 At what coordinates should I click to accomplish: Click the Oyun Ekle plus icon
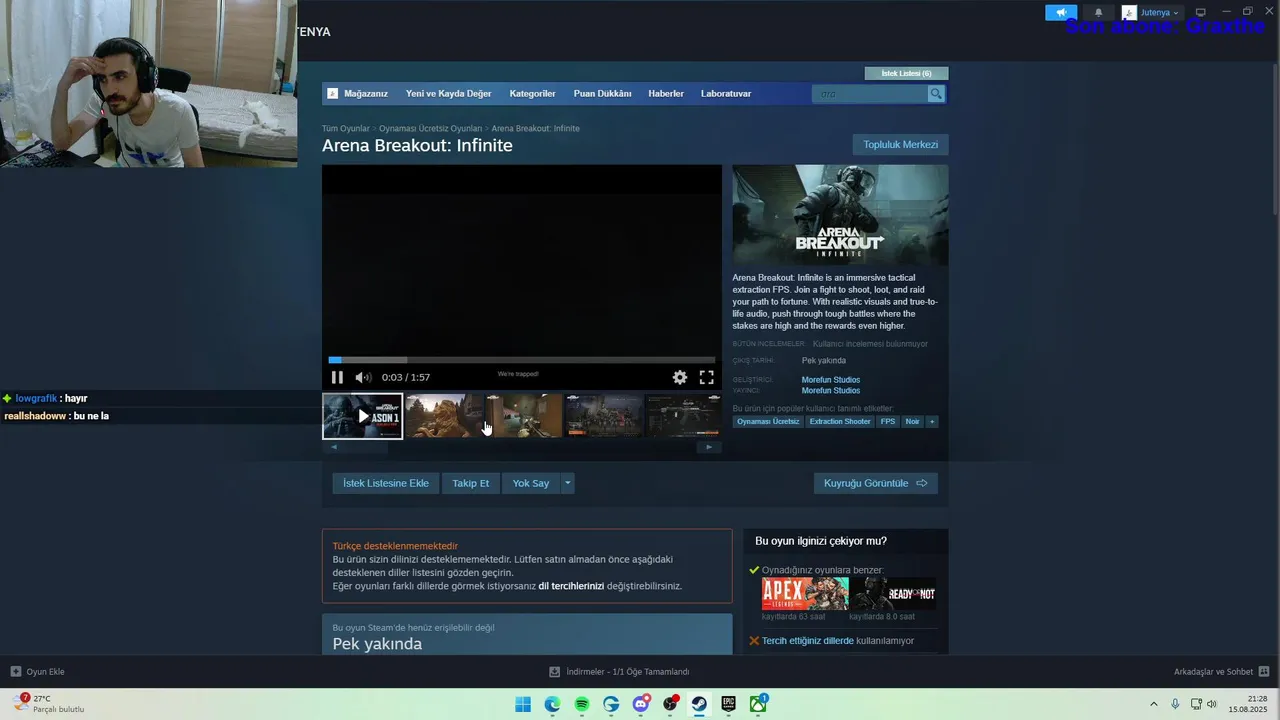(15, 672)
